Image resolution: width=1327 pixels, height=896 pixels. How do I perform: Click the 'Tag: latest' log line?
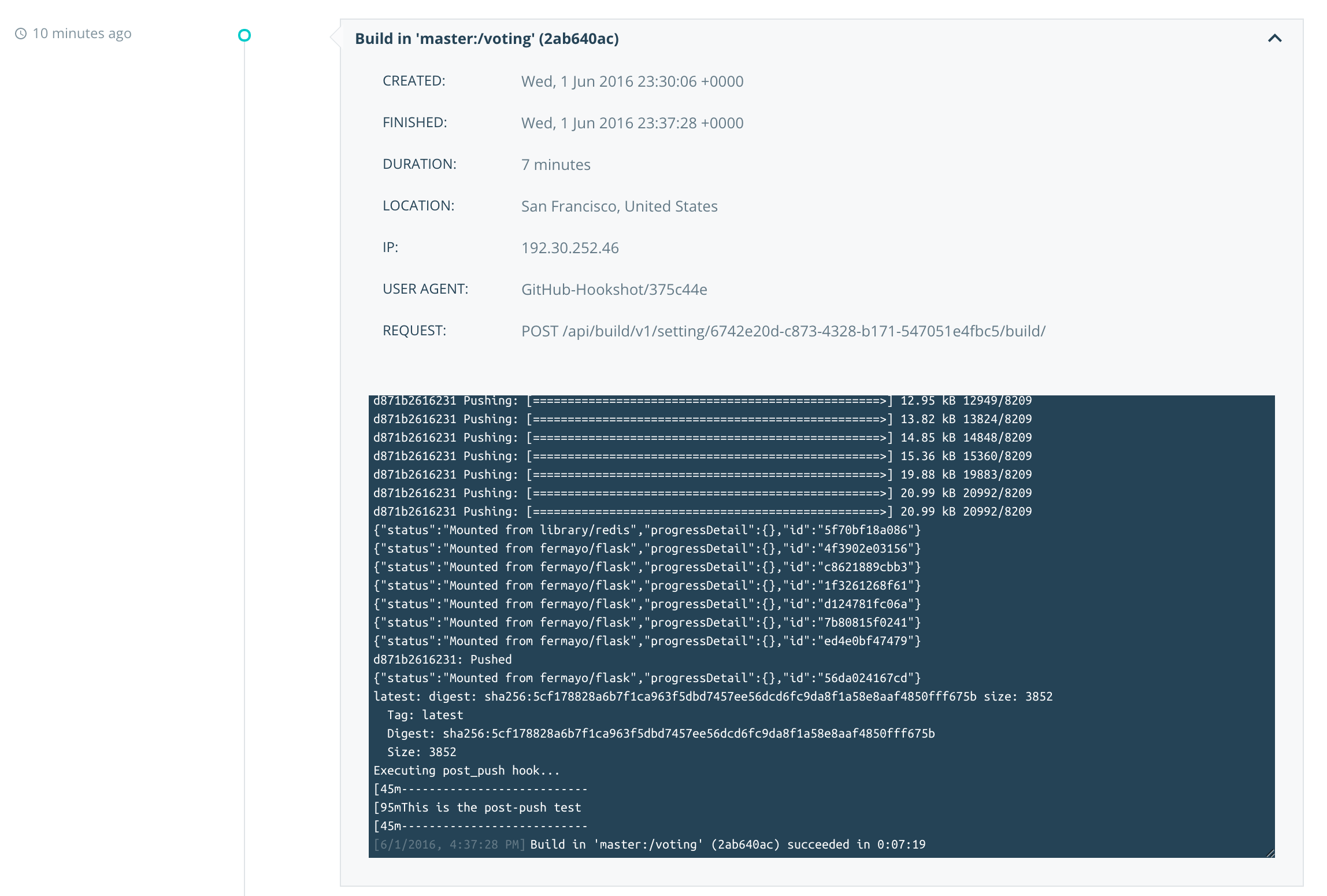point(425,715)
